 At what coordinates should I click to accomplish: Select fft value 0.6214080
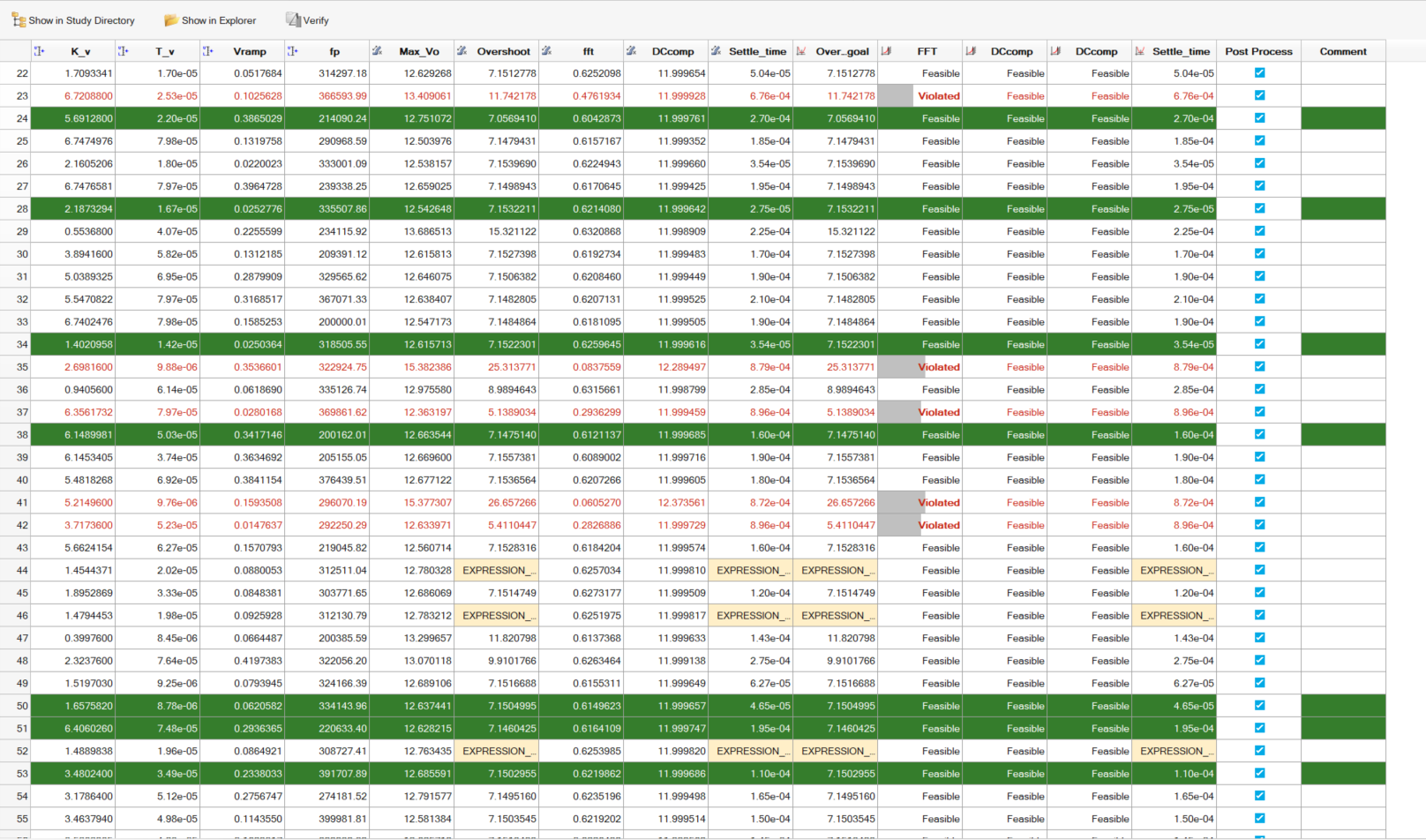(597, 209)
